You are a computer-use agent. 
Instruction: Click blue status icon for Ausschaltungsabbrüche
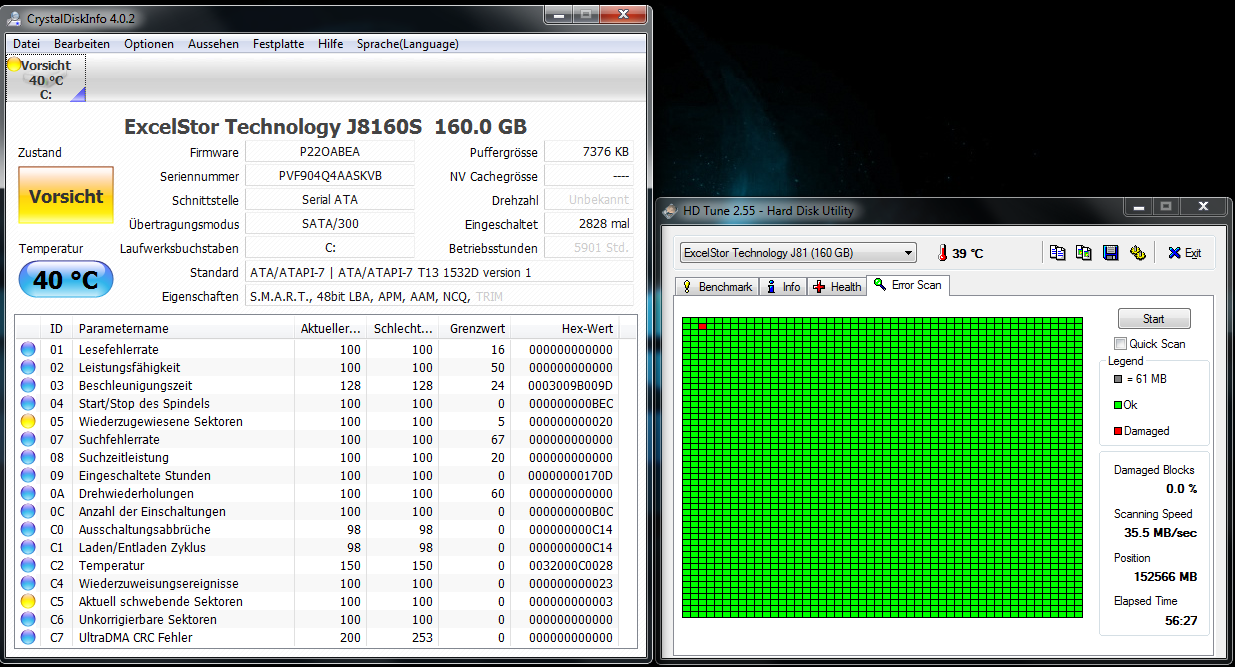pos(28,530)
